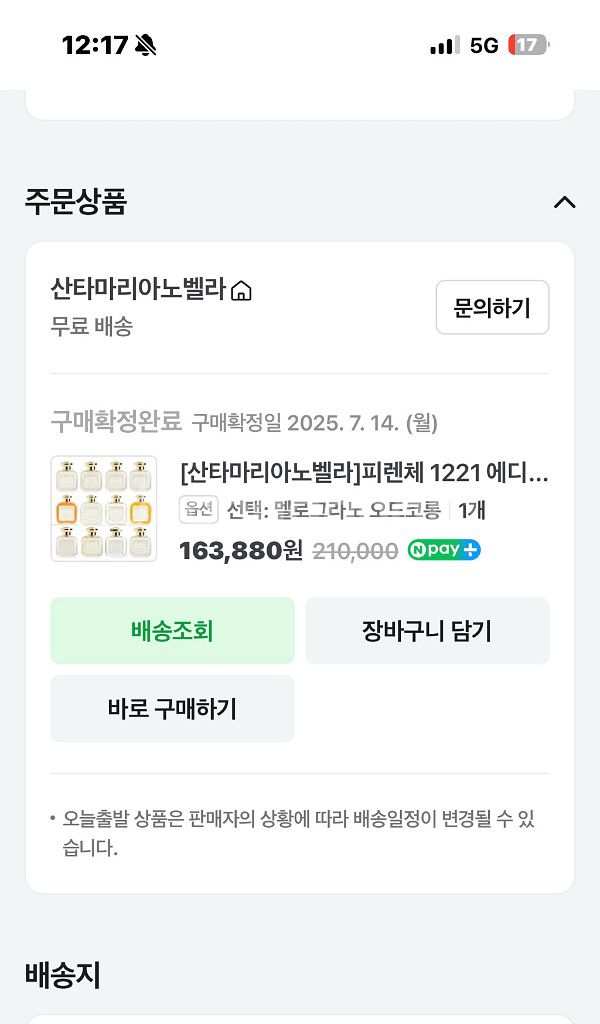Tap the 5G network indicator
600x1024 pixels.
point(484,44)
